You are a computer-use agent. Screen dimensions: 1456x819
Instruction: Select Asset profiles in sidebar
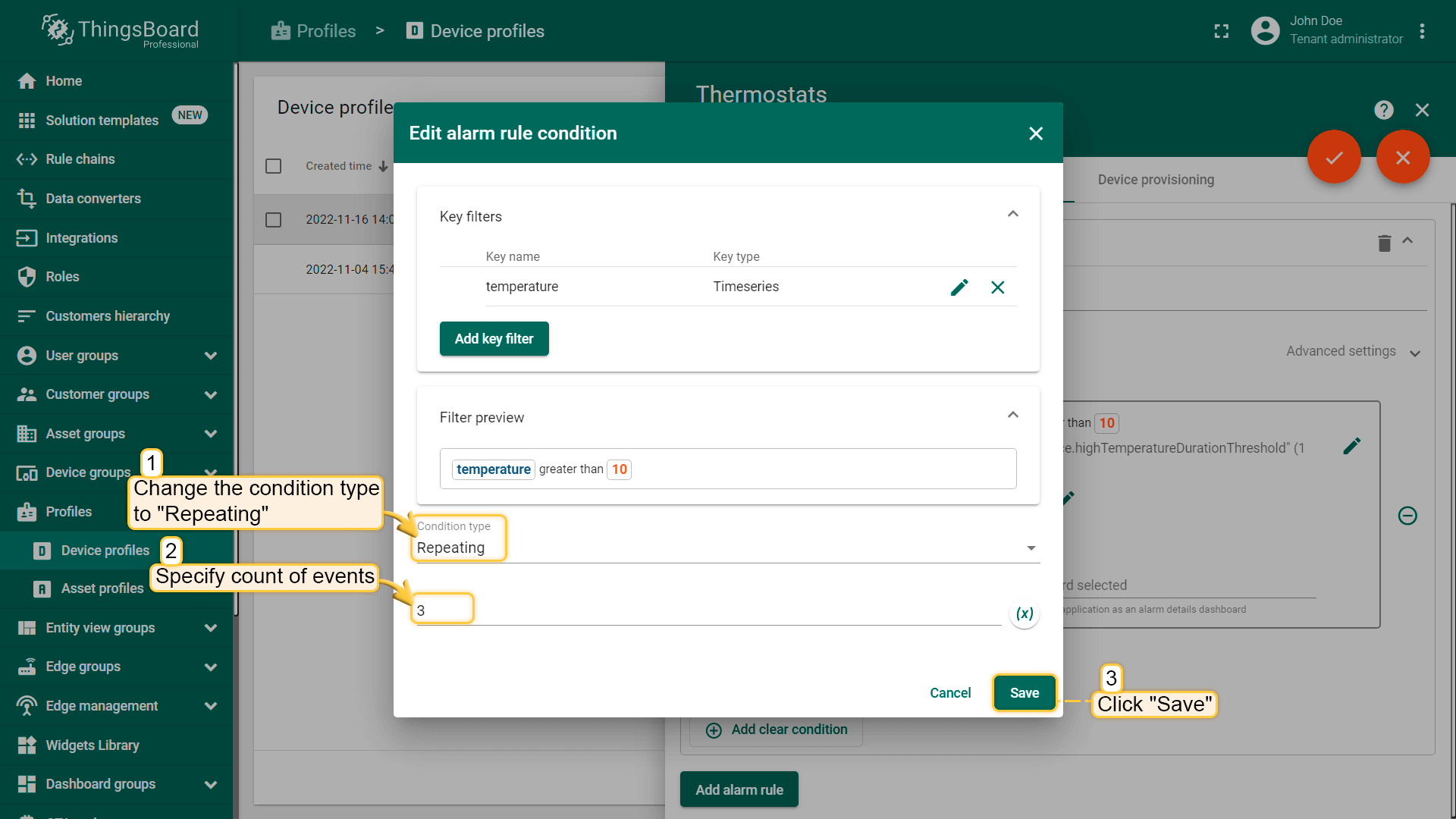point(117,588)
